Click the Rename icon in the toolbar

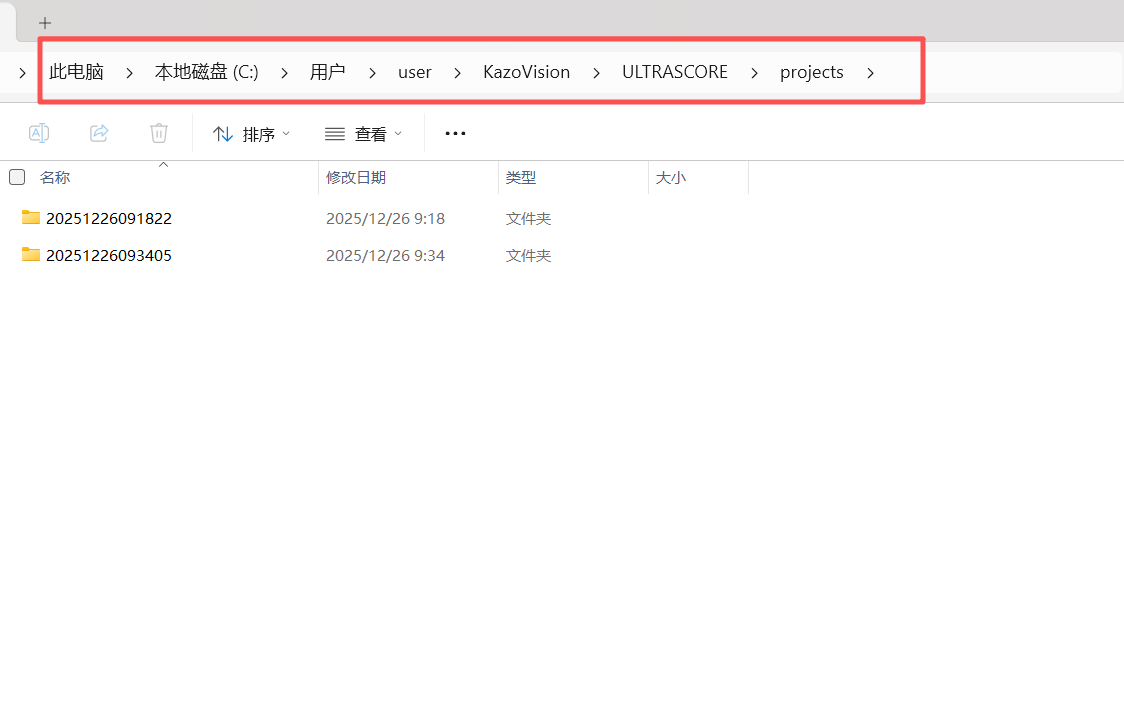39,133
